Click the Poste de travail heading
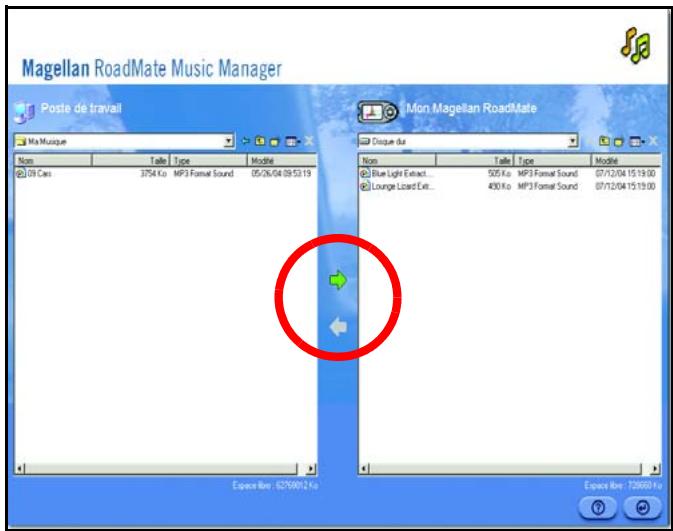 (x=81, y=108)
